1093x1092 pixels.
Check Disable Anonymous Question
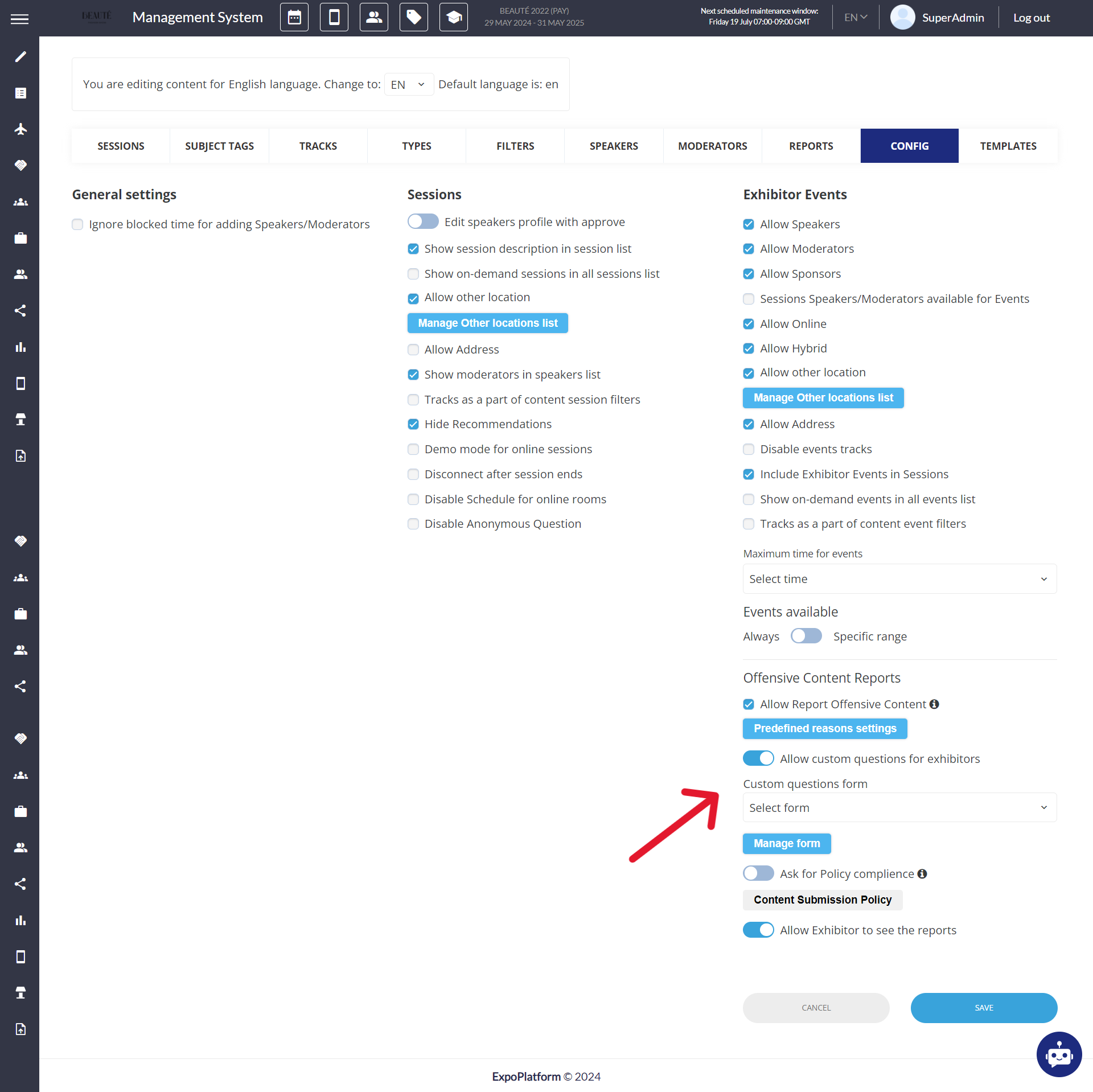point(413,524)
